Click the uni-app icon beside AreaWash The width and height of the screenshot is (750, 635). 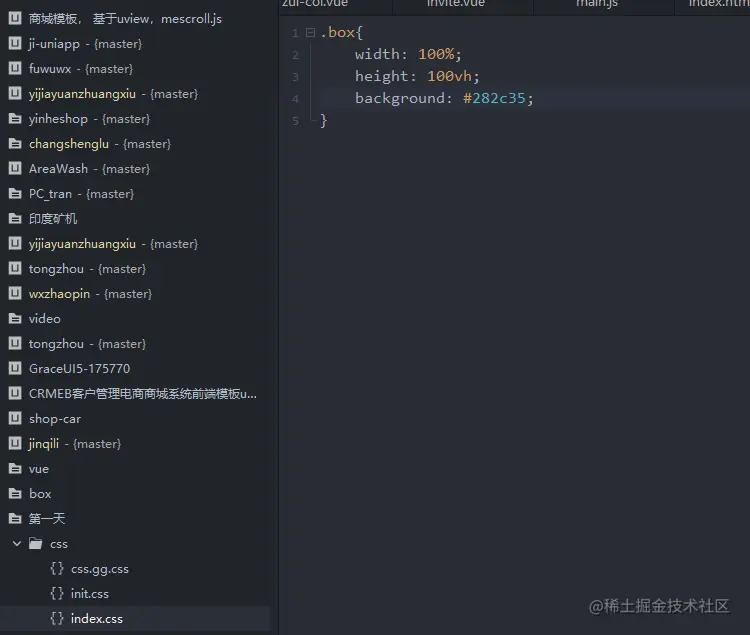point(15,168)
